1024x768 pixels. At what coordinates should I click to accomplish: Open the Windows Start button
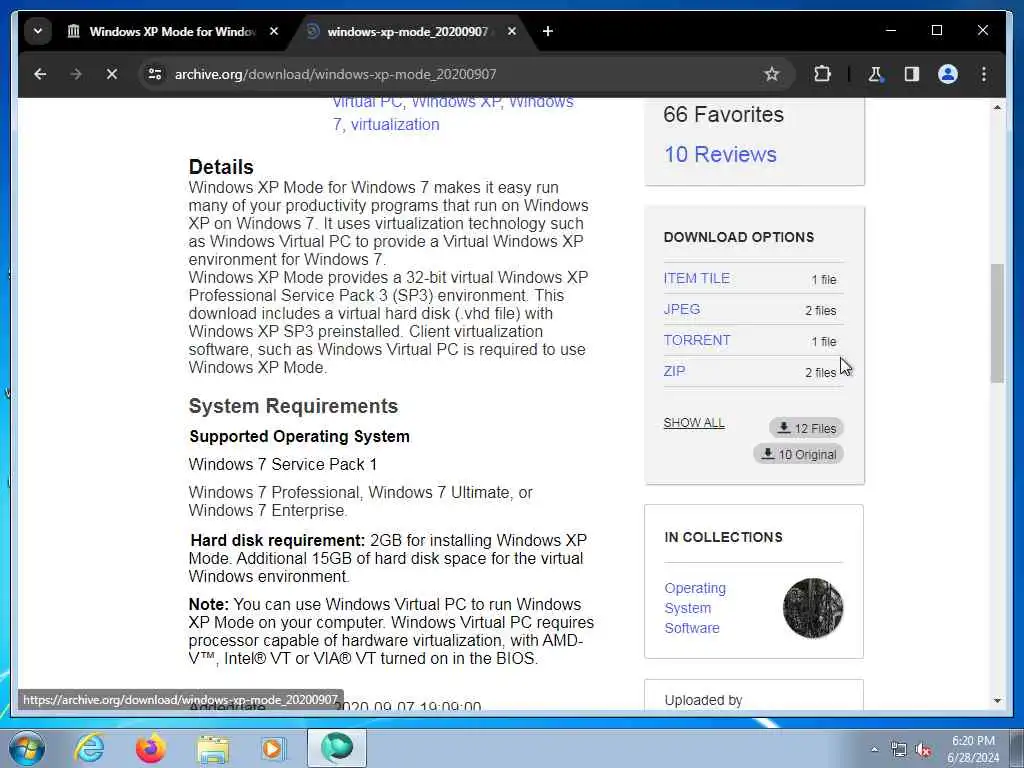pos(27,748)
